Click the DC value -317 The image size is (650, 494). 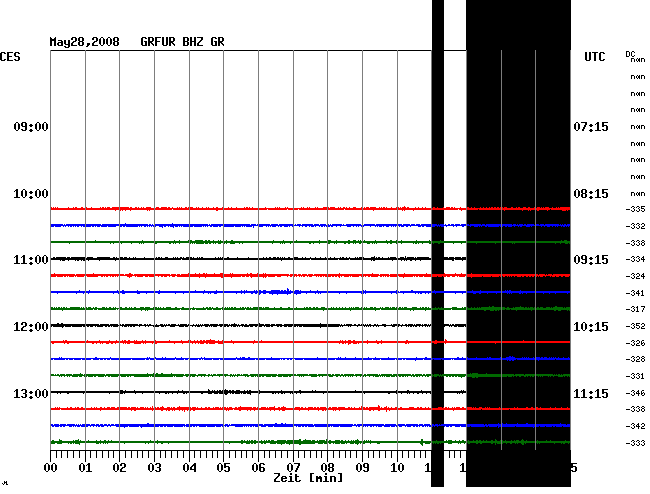coord(635,309)
